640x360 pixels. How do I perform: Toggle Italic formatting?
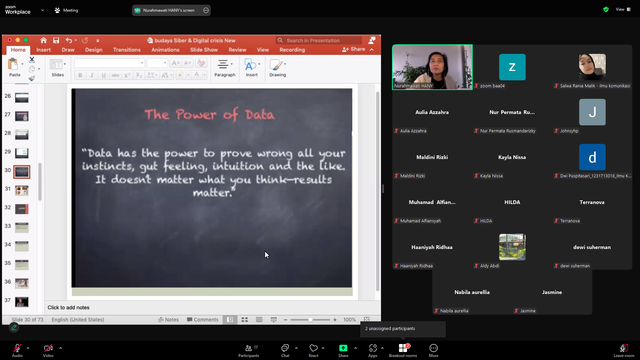click(x=92, y=75)
